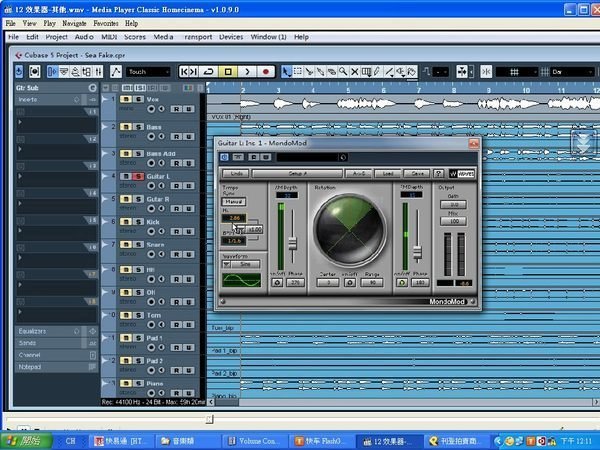600x450 pixels.
Task: Click the help question mark button in MondoMod
Action: pyautogui.click(x=440, y=172)
